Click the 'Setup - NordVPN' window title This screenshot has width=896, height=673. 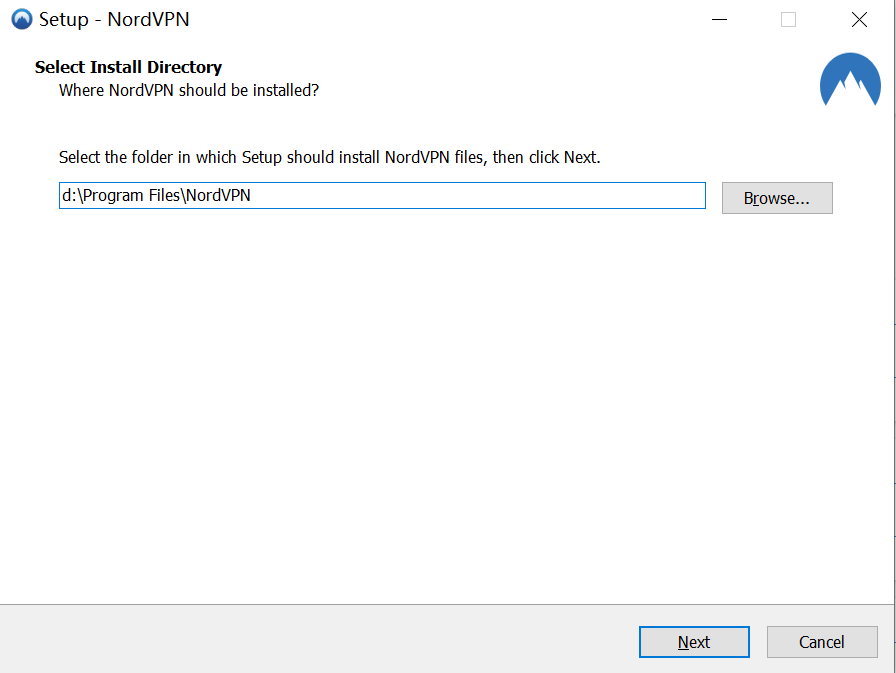pyautogui.click(x=114, y=19)
